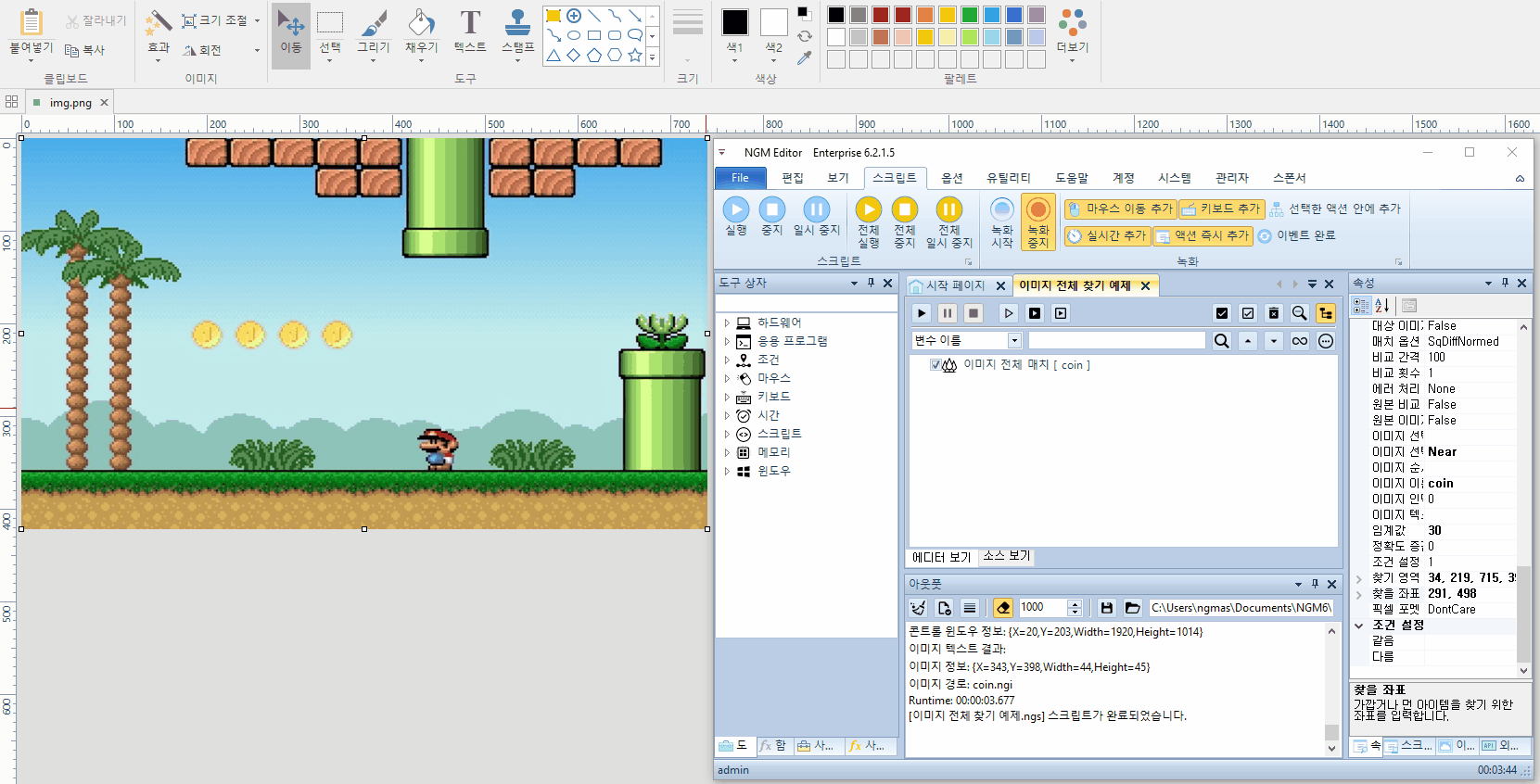Expand 찾기 영역 property row

click(1359, 578)
